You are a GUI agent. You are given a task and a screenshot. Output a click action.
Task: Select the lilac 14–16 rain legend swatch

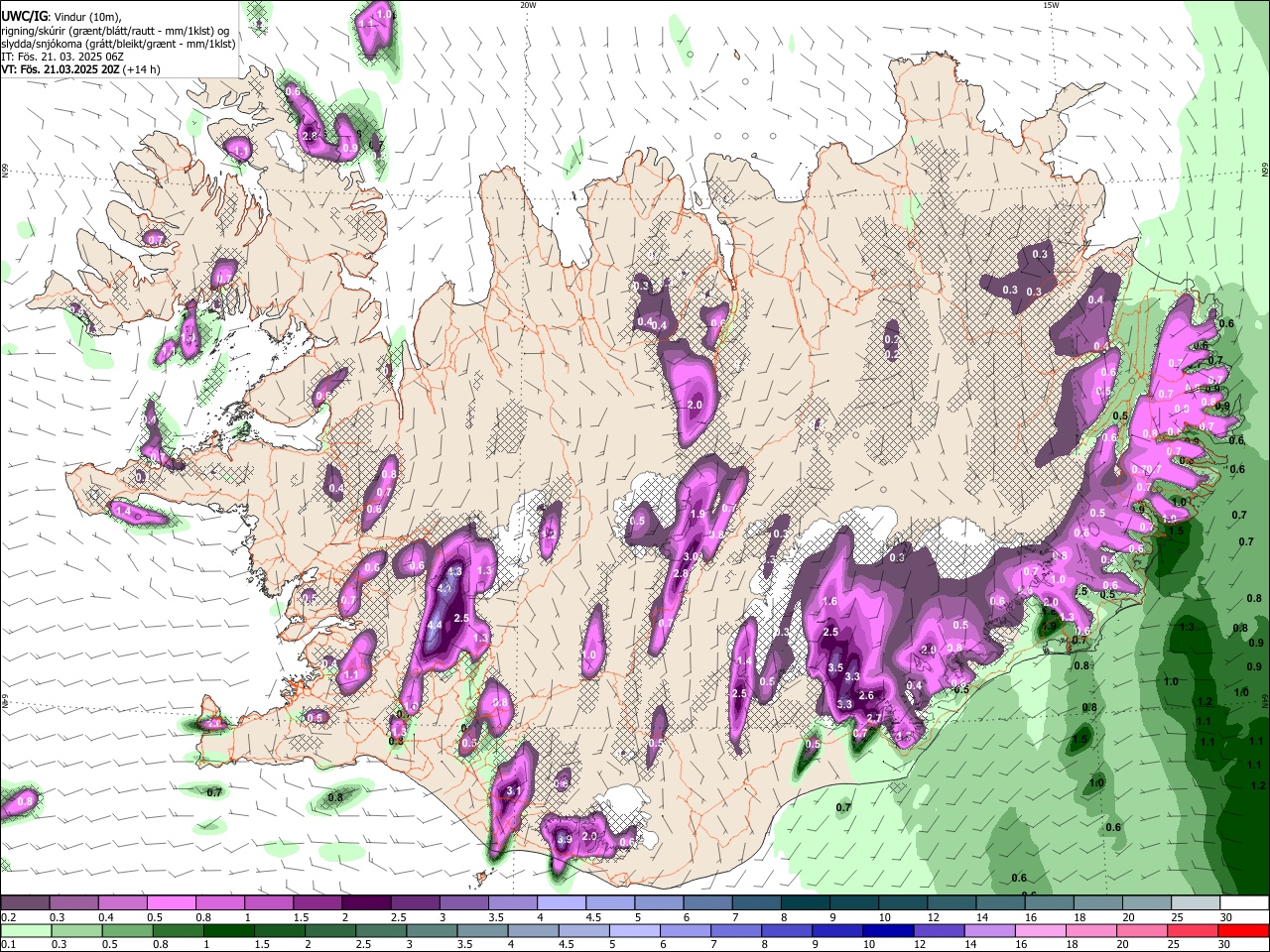point(989,930)
